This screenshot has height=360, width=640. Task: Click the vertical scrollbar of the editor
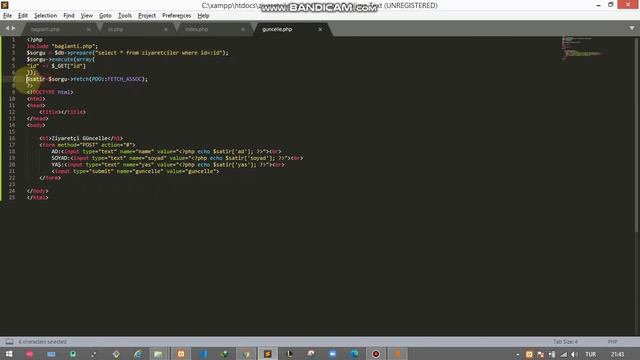[636, 135]
